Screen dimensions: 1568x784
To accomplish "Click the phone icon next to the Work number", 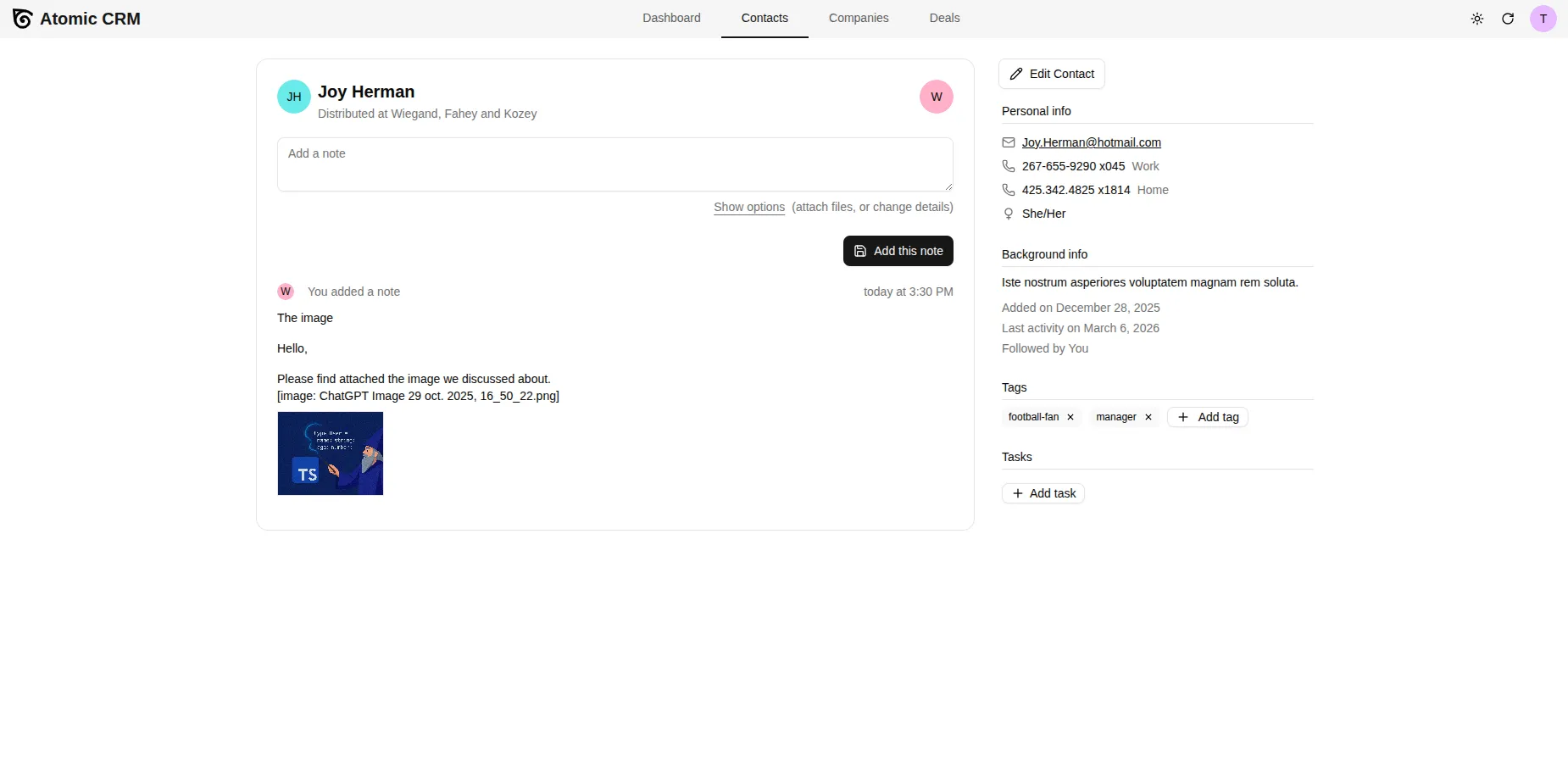I will [1008, 166].
